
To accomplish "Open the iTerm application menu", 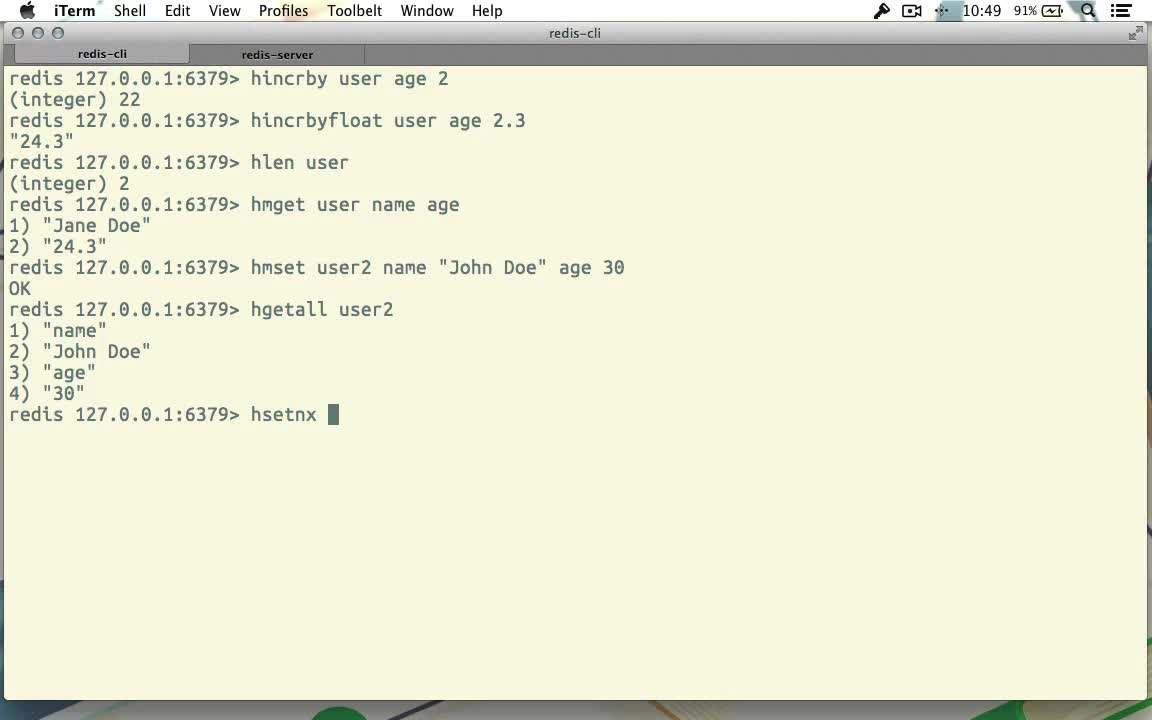I will coord(74,11).
